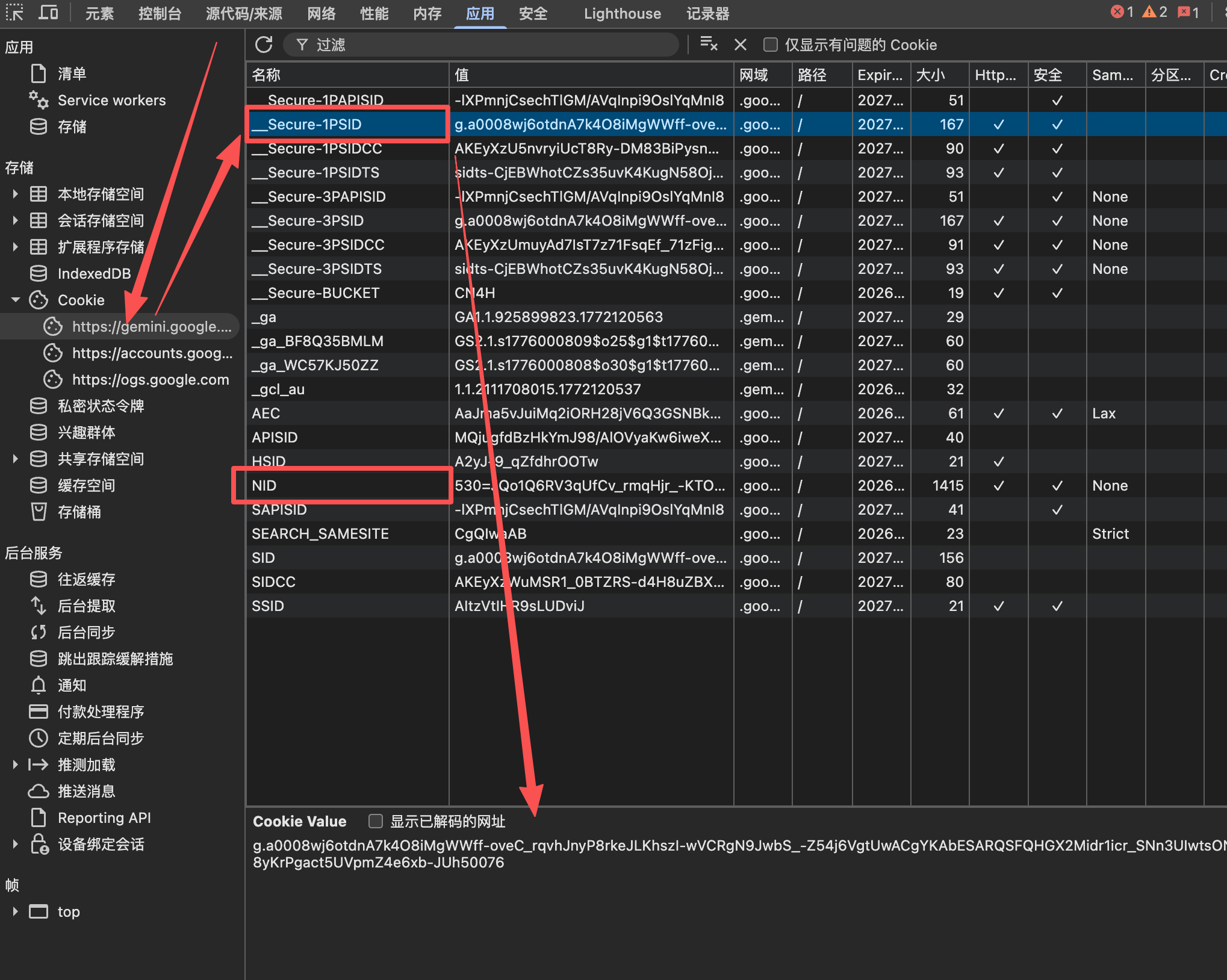Switch to the 网络 tab
The width and height of the screenshot is (1227, 980).
(321, 13)
